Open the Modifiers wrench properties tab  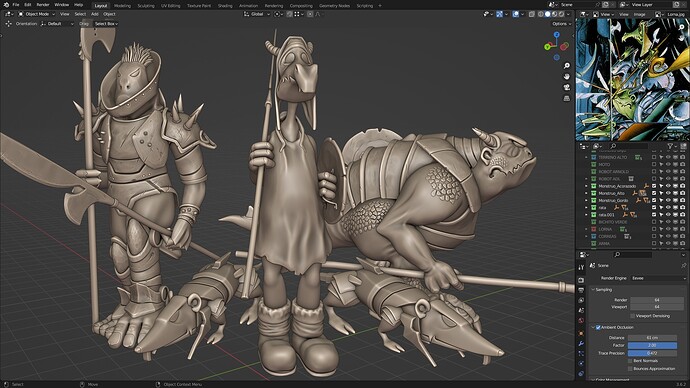[581, 344]
